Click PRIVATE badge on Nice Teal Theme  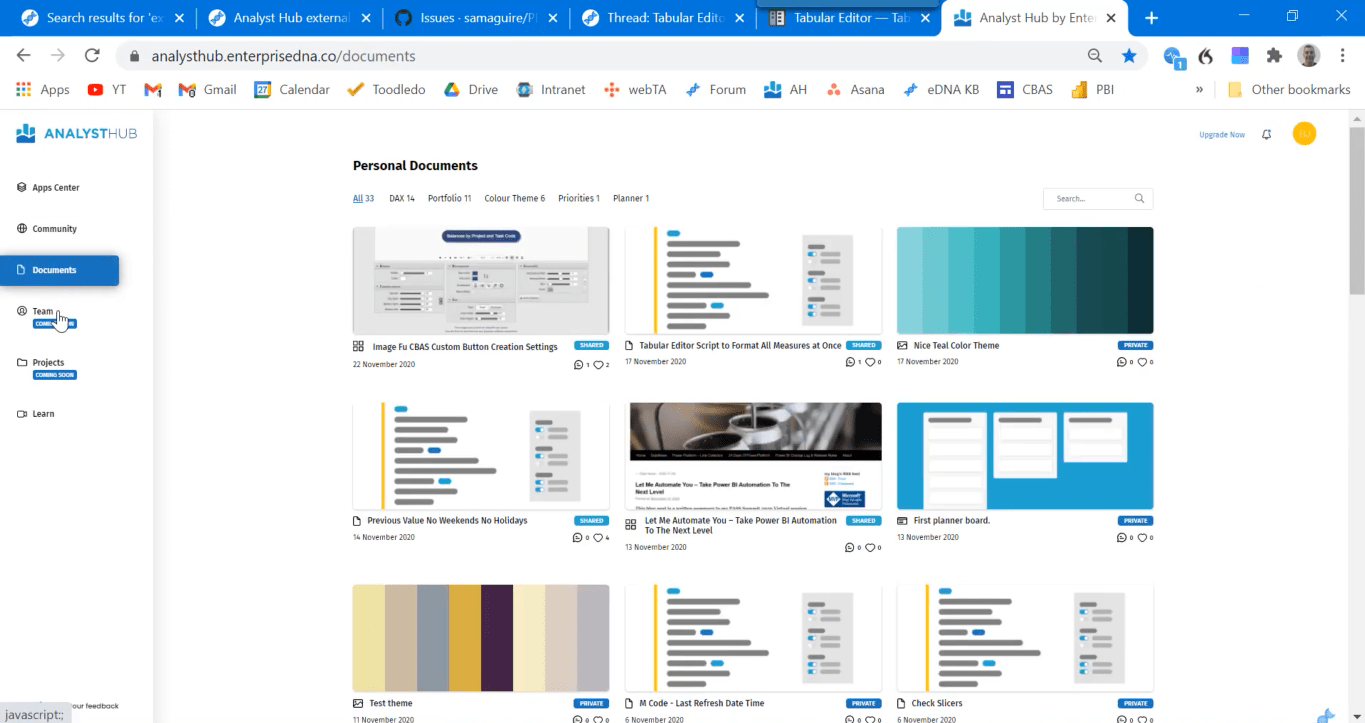(x=1135, y=345)
